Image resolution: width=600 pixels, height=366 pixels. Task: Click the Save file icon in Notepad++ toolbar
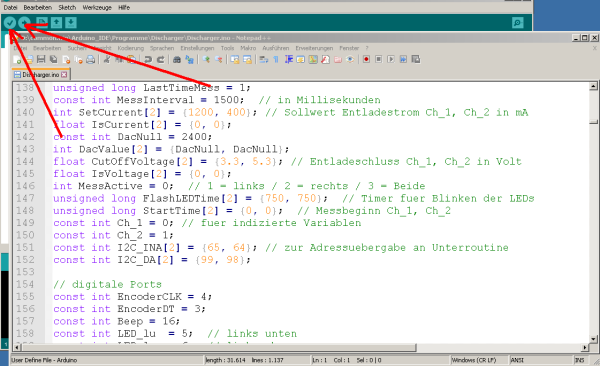pos(41,59)
